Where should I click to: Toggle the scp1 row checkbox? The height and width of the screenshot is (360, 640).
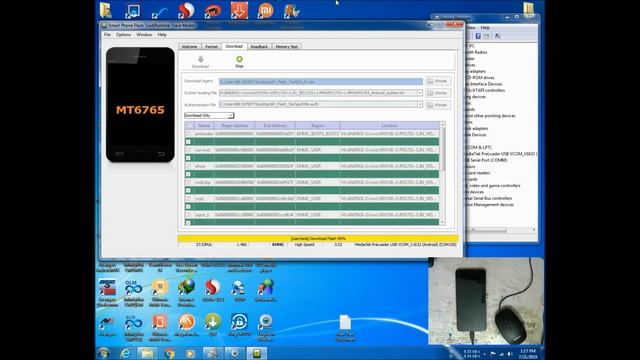[x=189, y=199]
